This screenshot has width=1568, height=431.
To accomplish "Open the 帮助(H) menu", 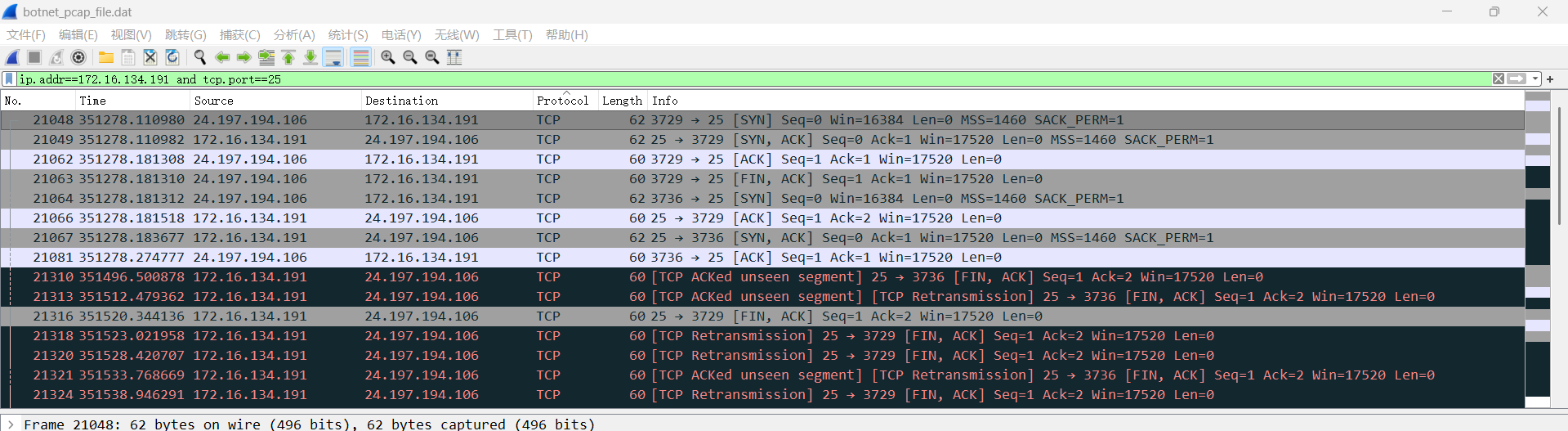I will (x=567, y=35).
